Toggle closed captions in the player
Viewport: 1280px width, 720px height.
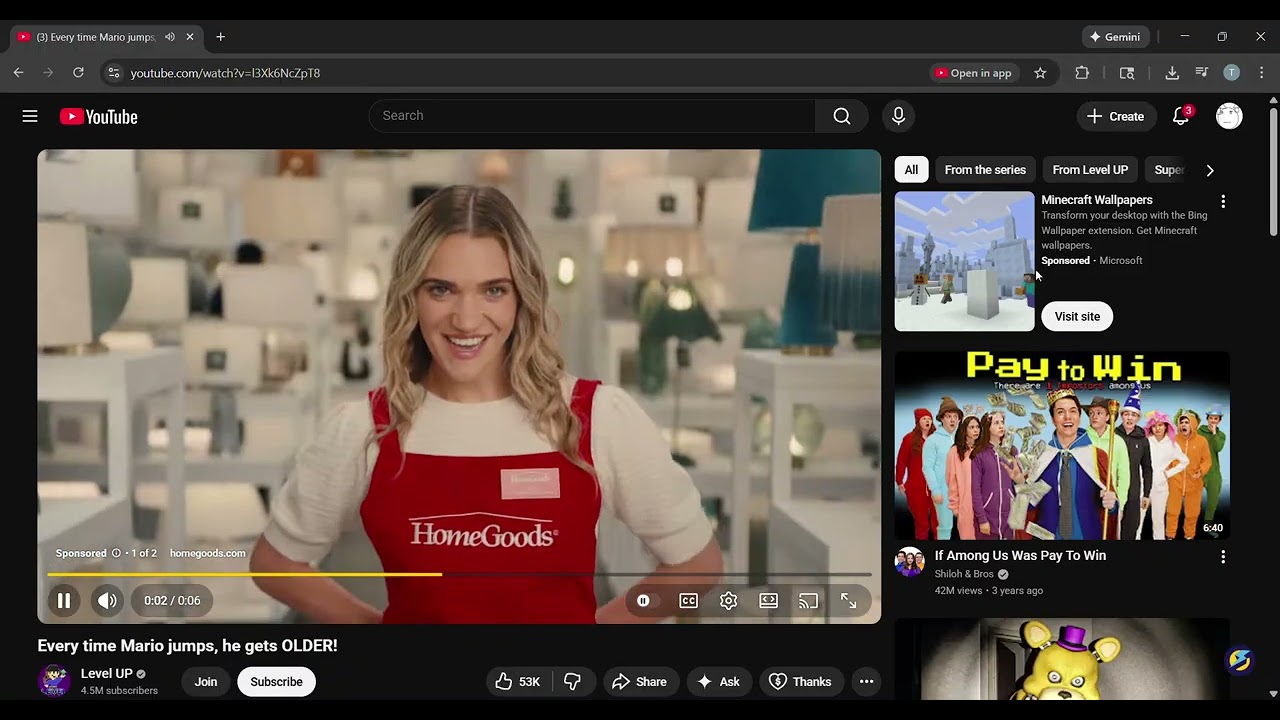coord(689,601)
